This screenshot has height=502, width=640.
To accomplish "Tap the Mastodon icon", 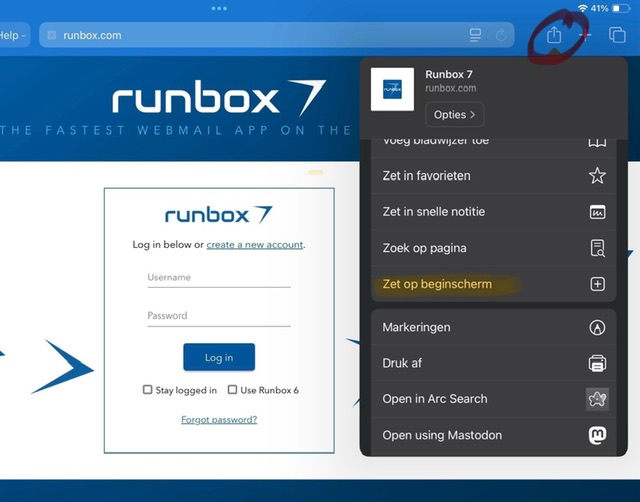I will click(x=597, y=435).
